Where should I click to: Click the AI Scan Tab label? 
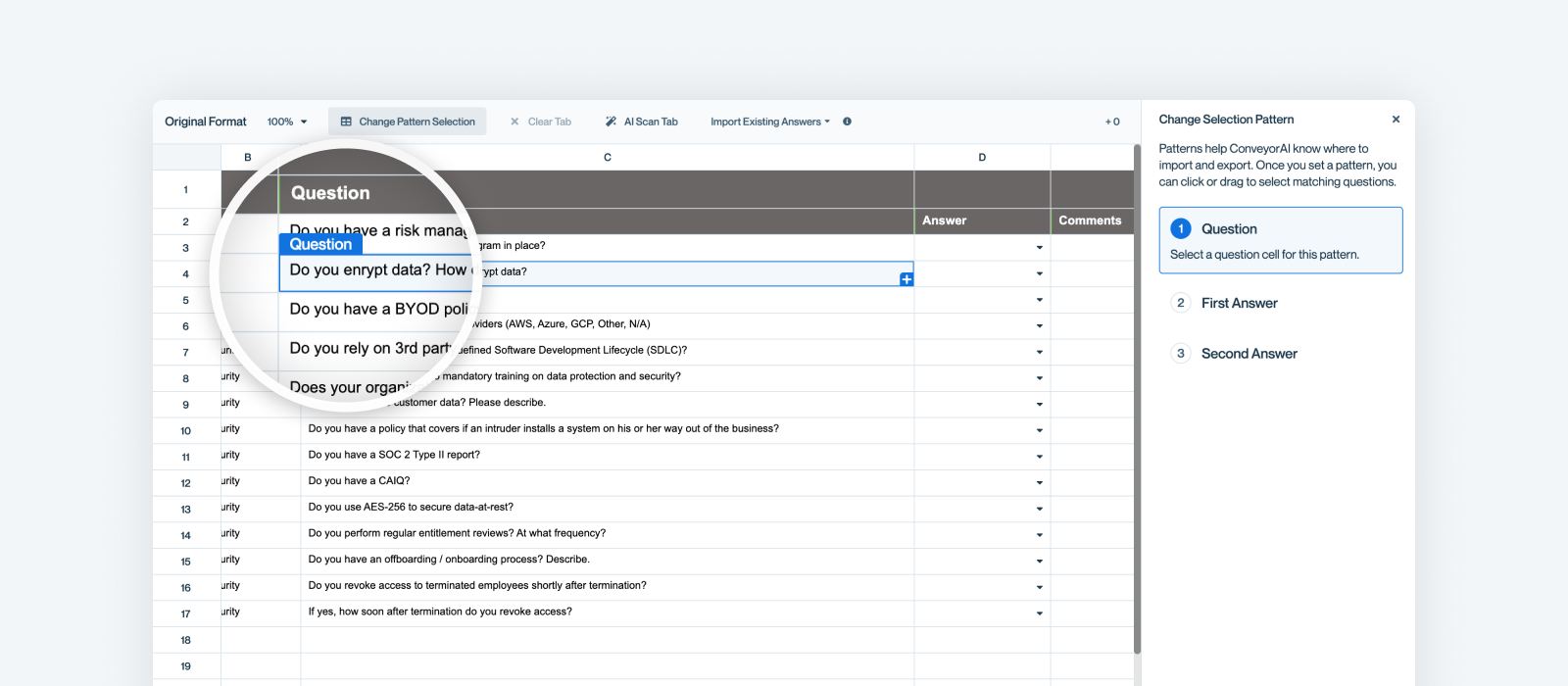click(651, 122)
